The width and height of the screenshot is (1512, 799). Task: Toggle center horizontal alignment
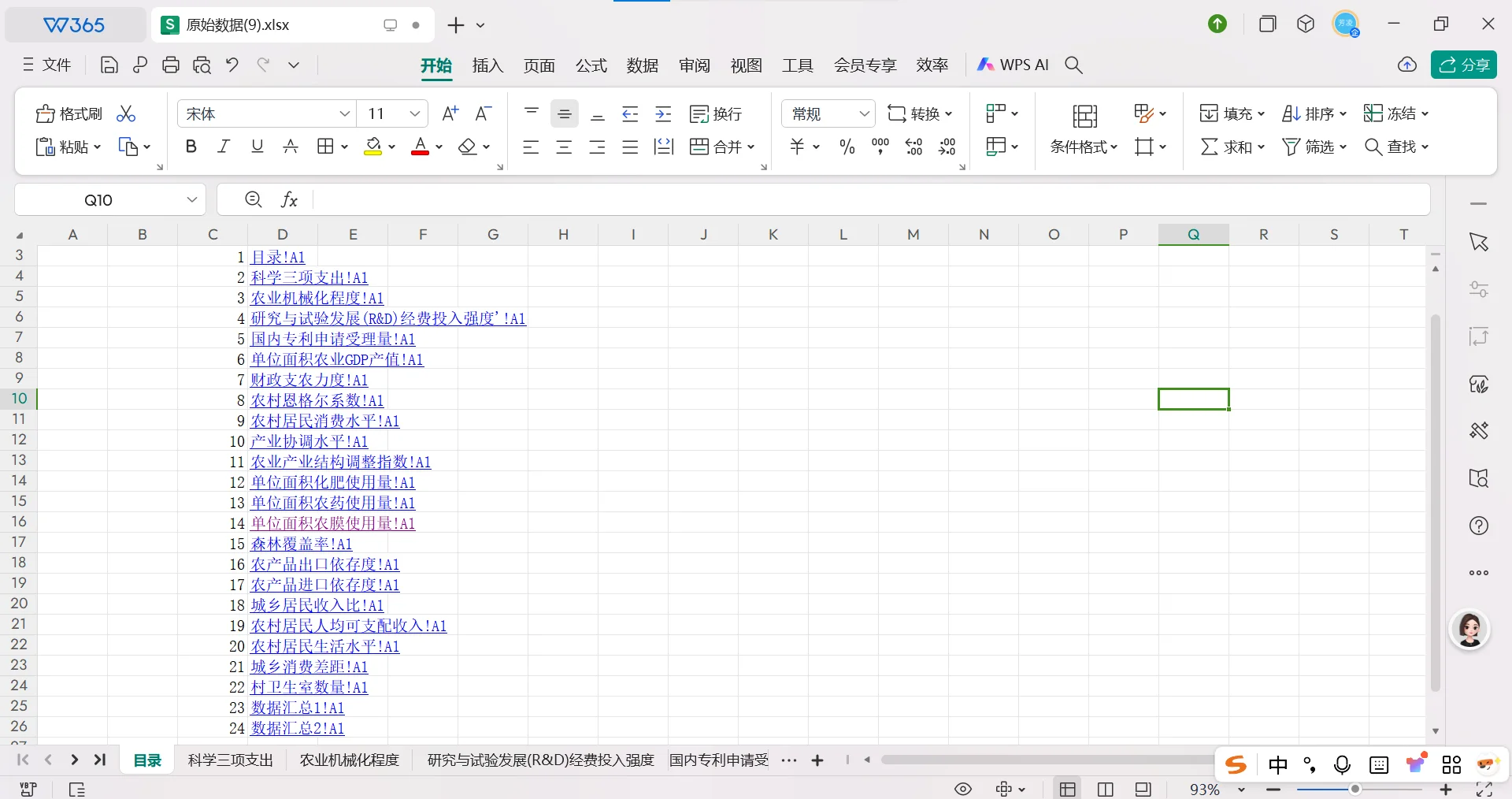click(x=564, y=147)
